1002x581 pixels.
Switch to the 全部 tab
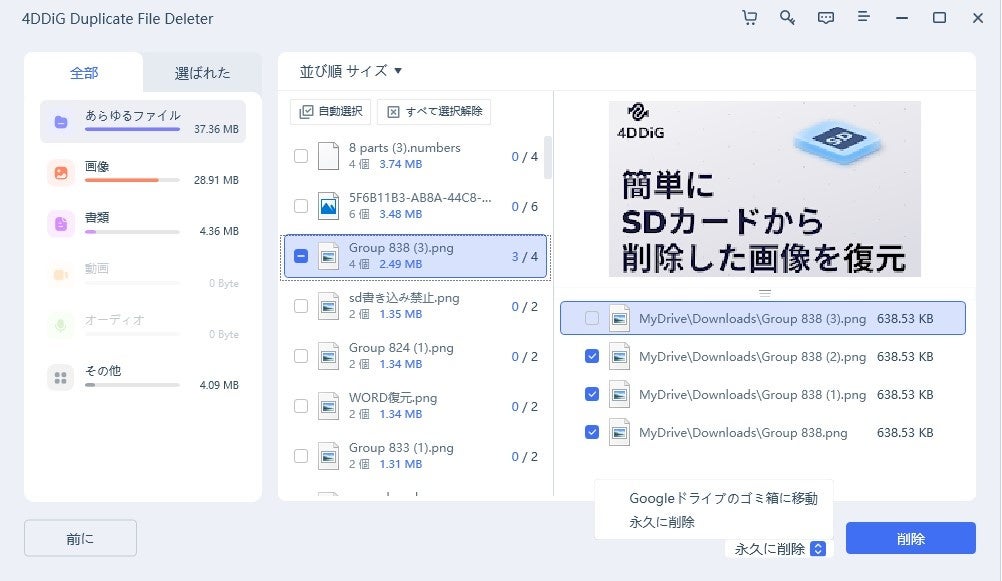[84, 73]
